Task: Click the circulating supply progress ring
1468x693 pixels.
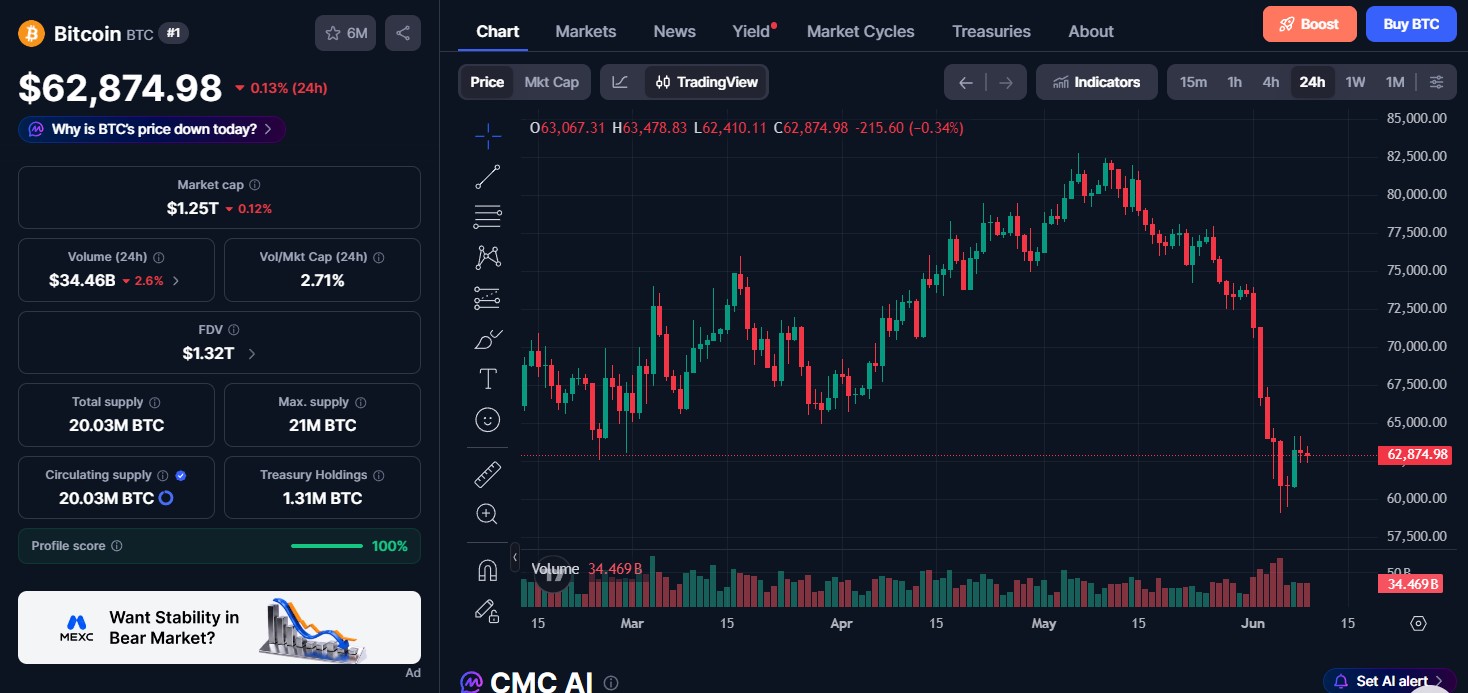Action: [166, 498]
